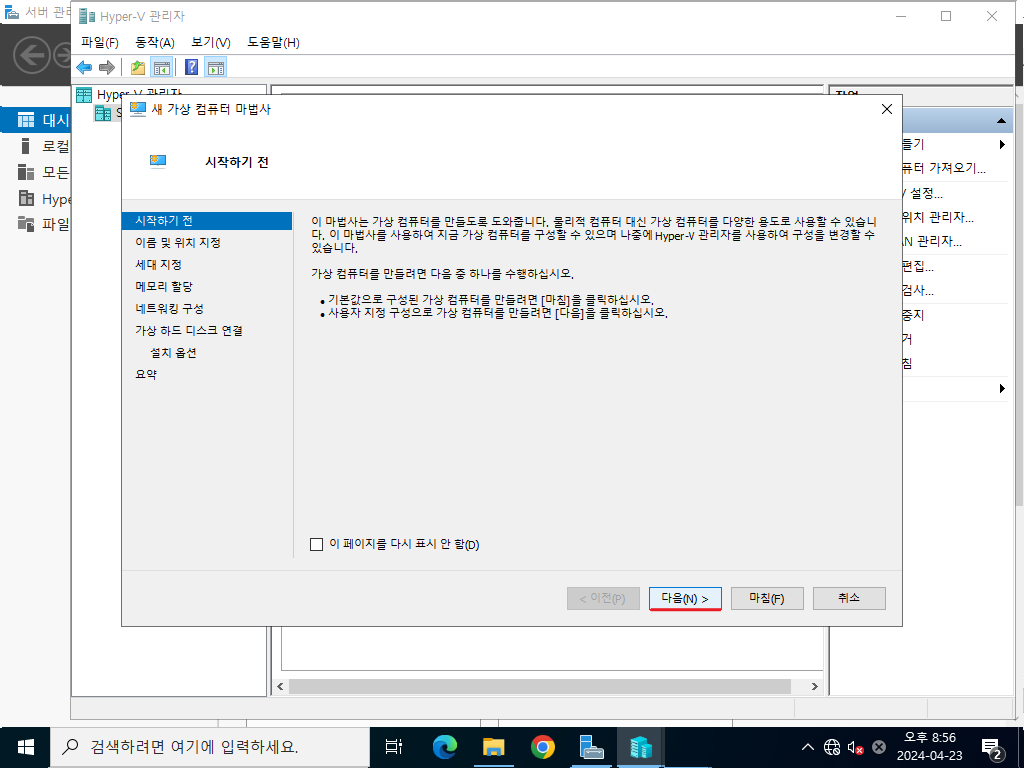Open the taskbar clock and date
1024x768 pixels.
point(929,747)
